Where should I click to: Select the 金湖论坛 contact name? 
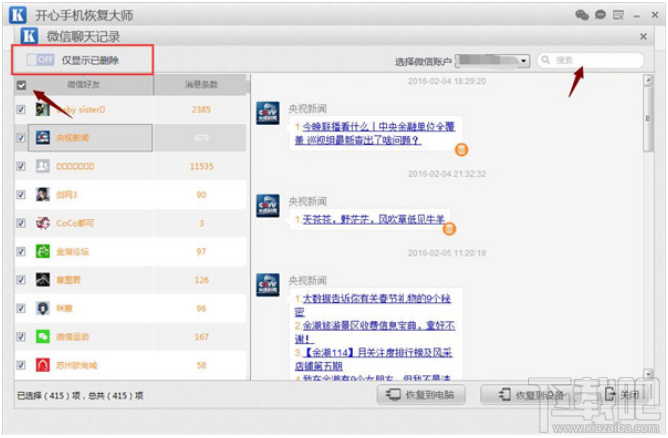click(x=72, y=252)
